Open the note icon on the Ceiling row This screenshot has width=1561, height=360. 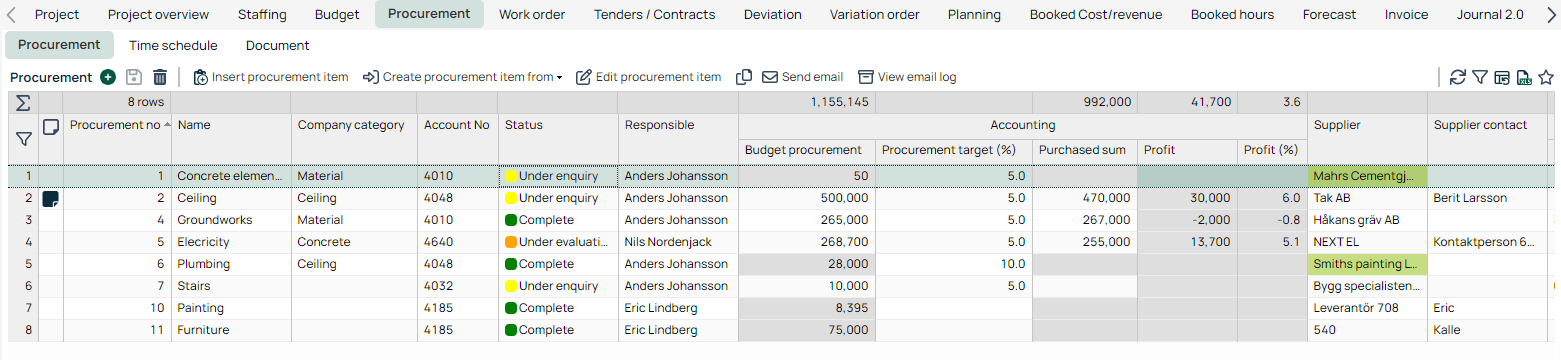pyautogui.click(x=51, y=198)
